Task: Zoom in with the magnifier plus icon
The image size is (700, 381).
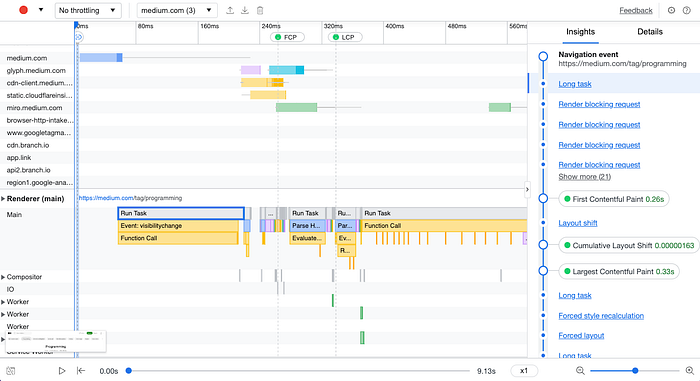Action: pos(690,371)
